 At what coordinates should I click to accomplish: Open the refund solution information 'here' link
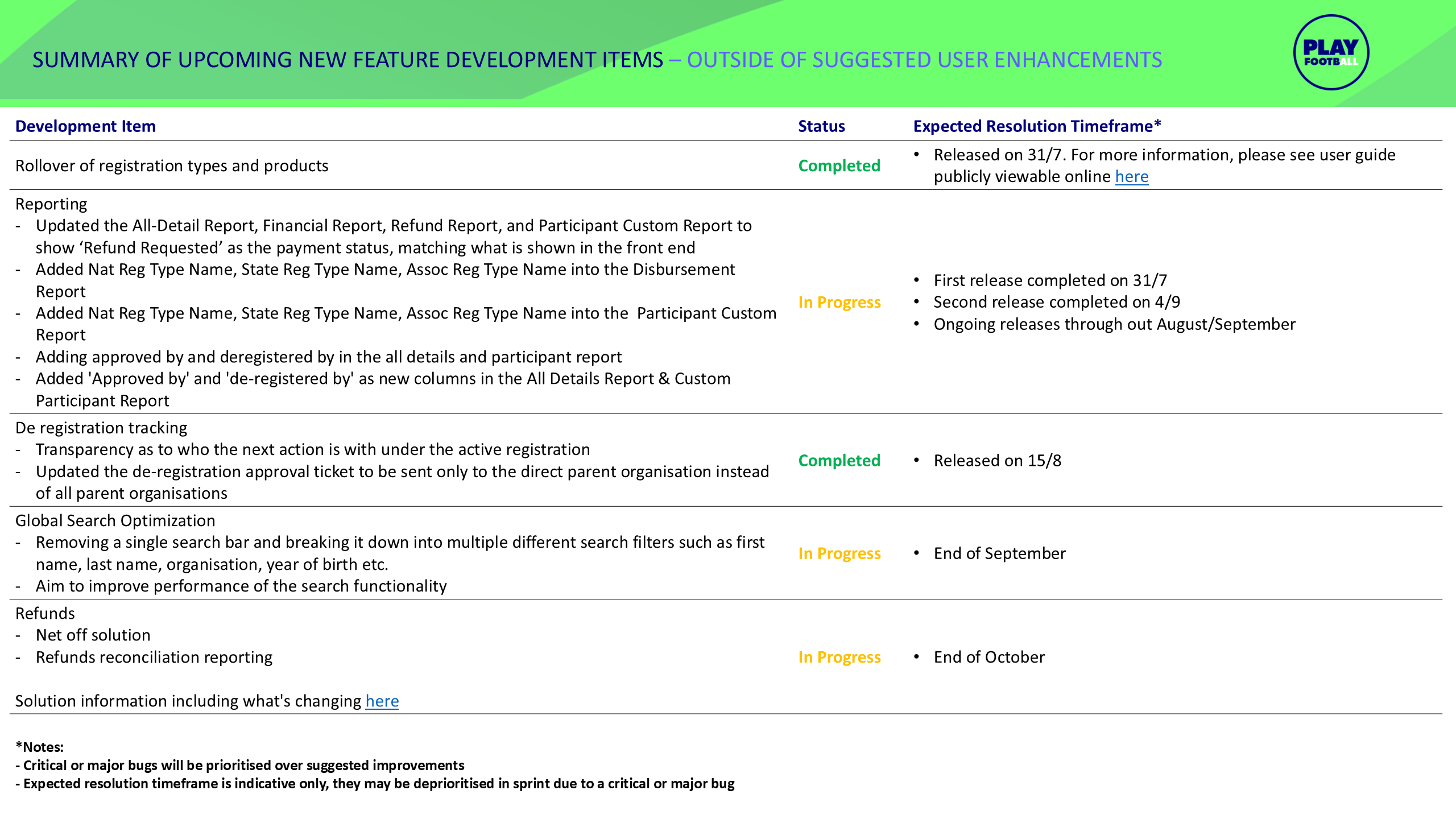[382, 701]
